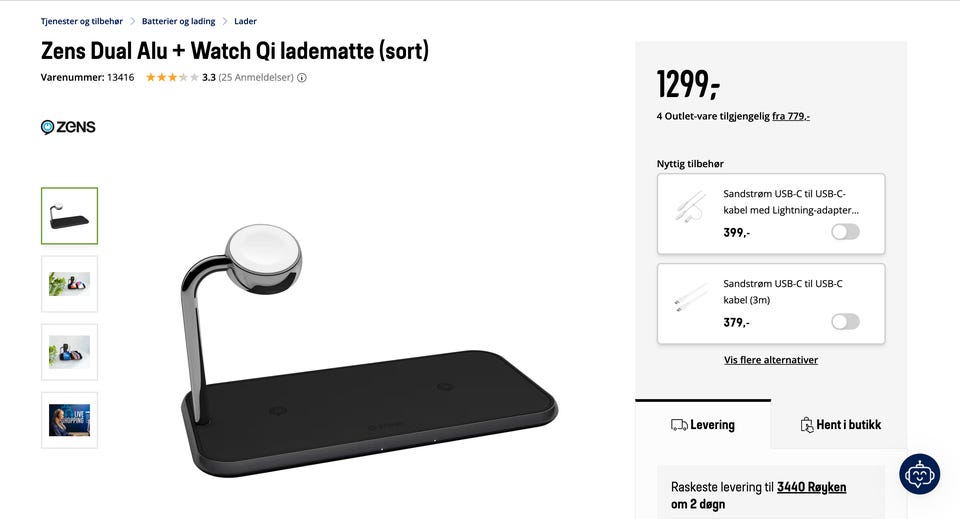Go to Batterier og lading breadcrumb
Image resolution: width=960 pixels, height=519 pixels.
coord(178,21)
